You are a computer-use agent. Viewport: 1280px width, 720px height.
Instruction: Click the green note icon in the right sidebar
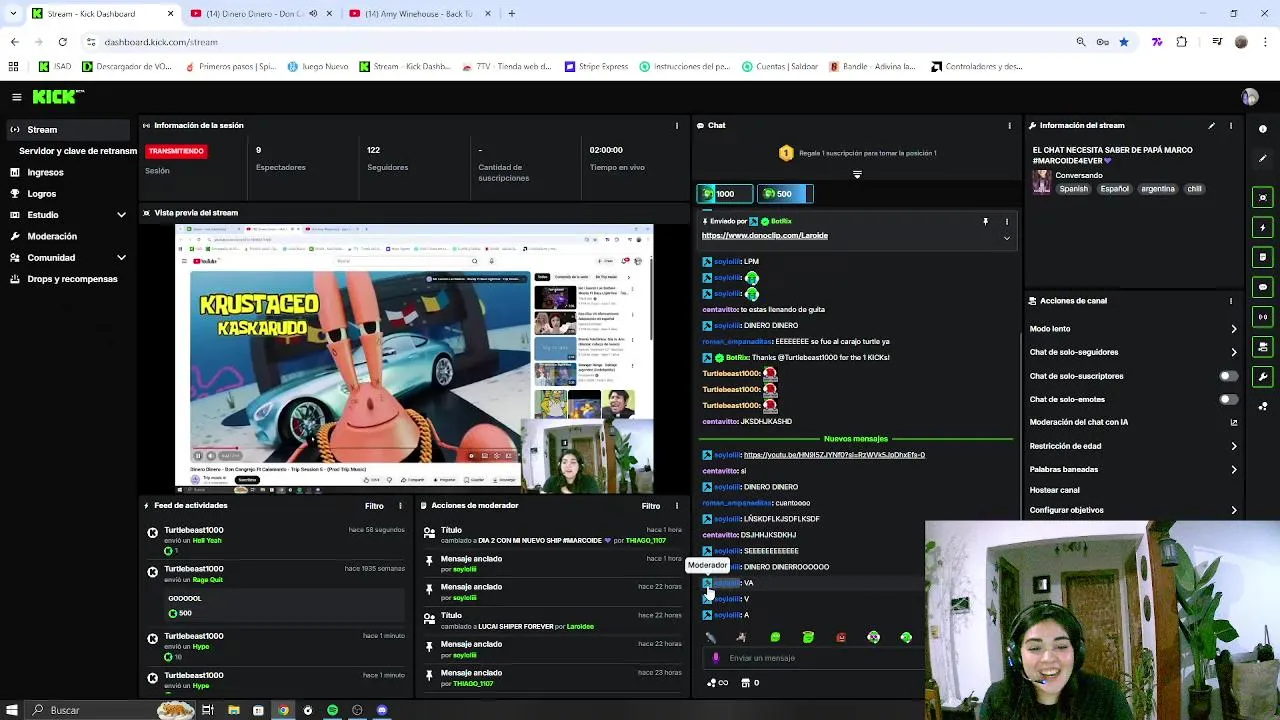[1263, 257]
